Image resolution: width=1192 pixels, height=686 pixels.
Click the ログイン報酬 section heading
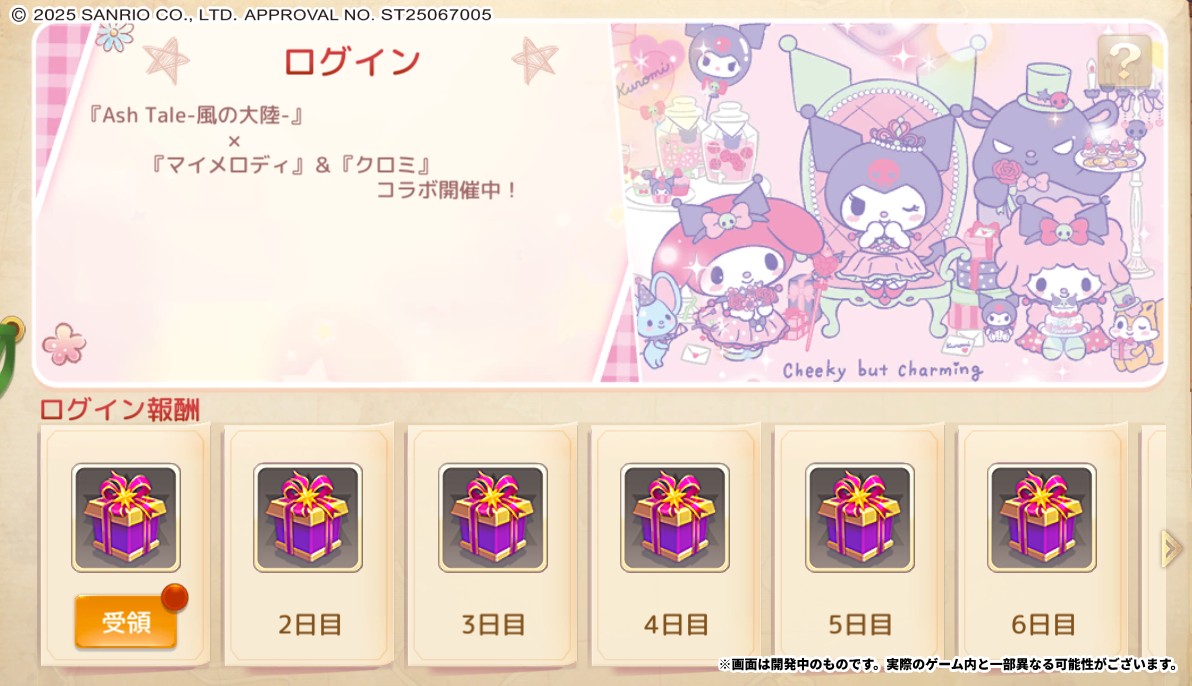click(119, 409)
